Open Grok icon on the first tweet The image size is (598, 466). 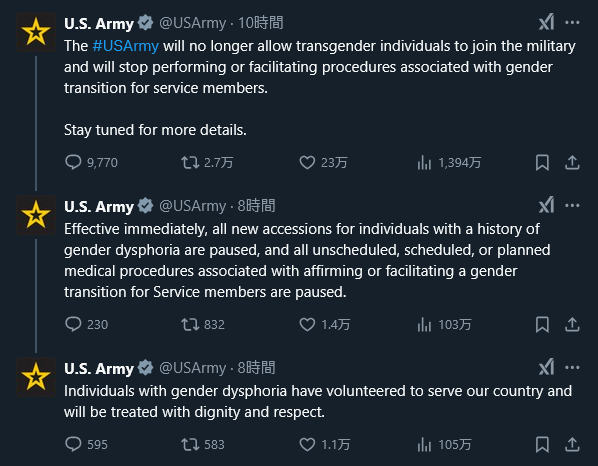[547, 22]
